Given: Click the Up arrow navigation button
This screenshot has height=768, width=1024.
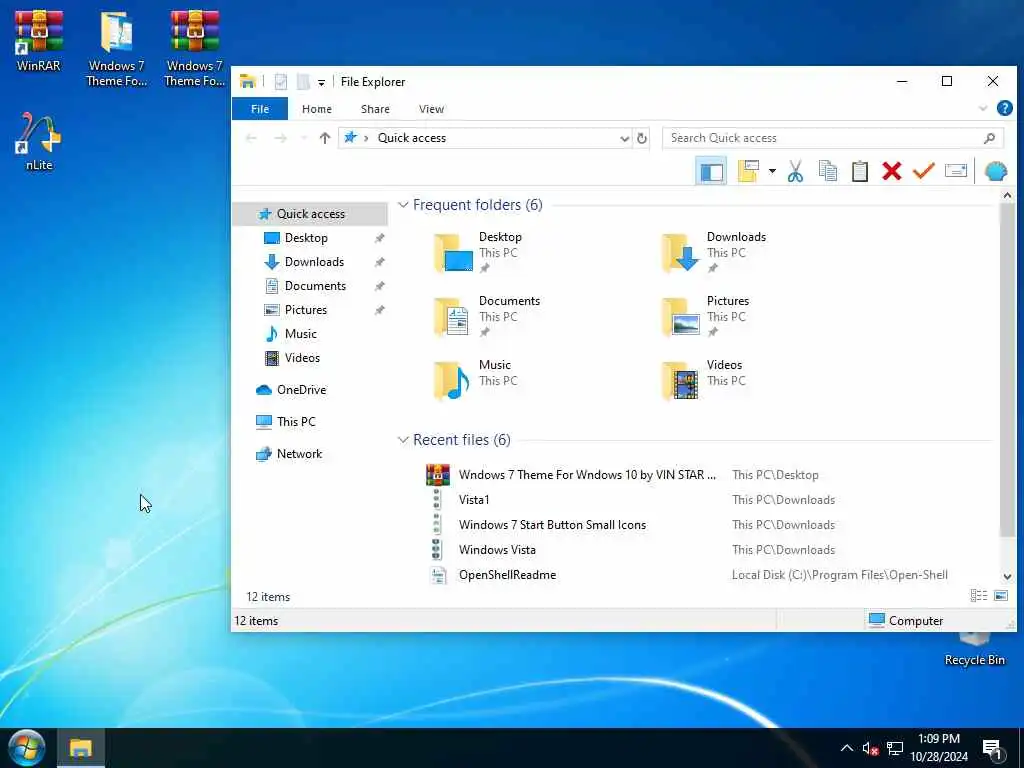Looking at the screenshot, I should pyautogui.click(x=325, y=138).
